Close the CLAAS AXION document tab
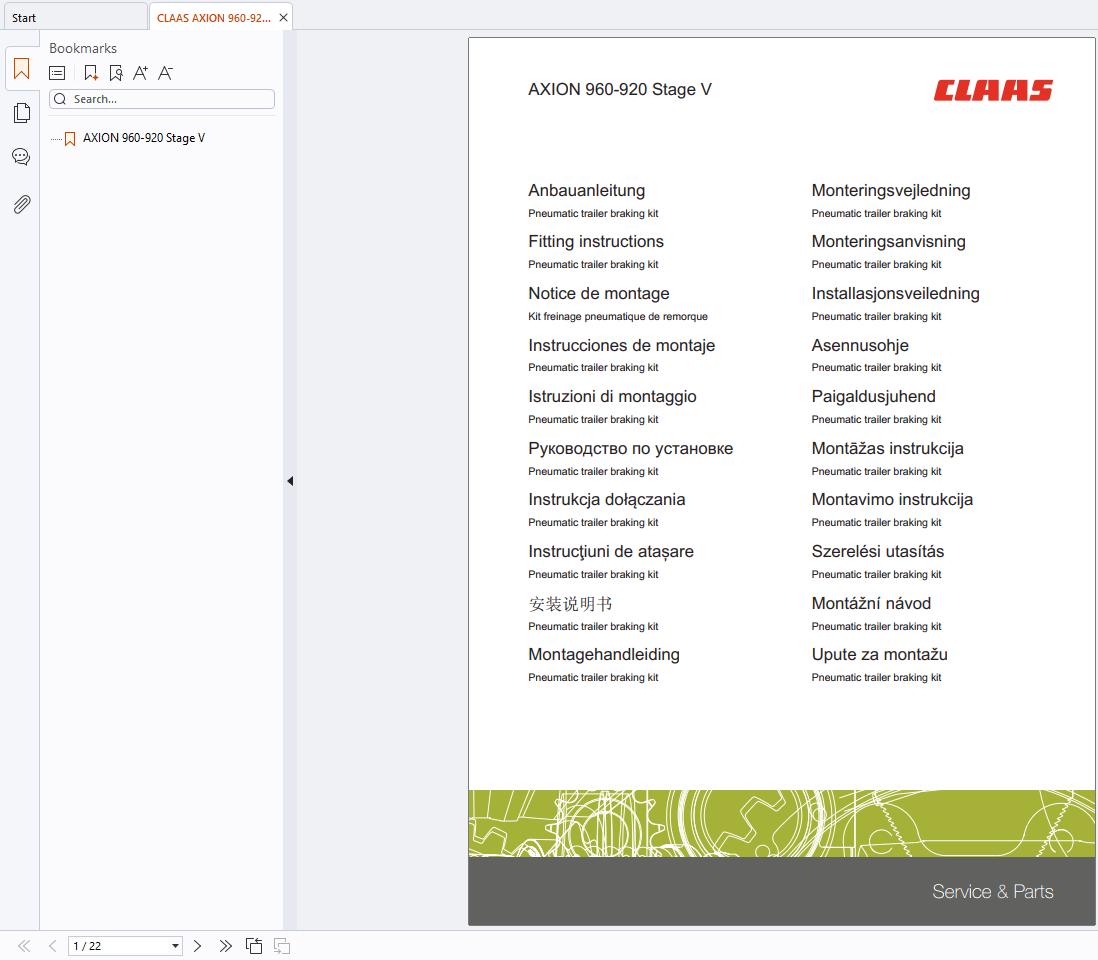The image size is (1098, 960). pos(284,18)
